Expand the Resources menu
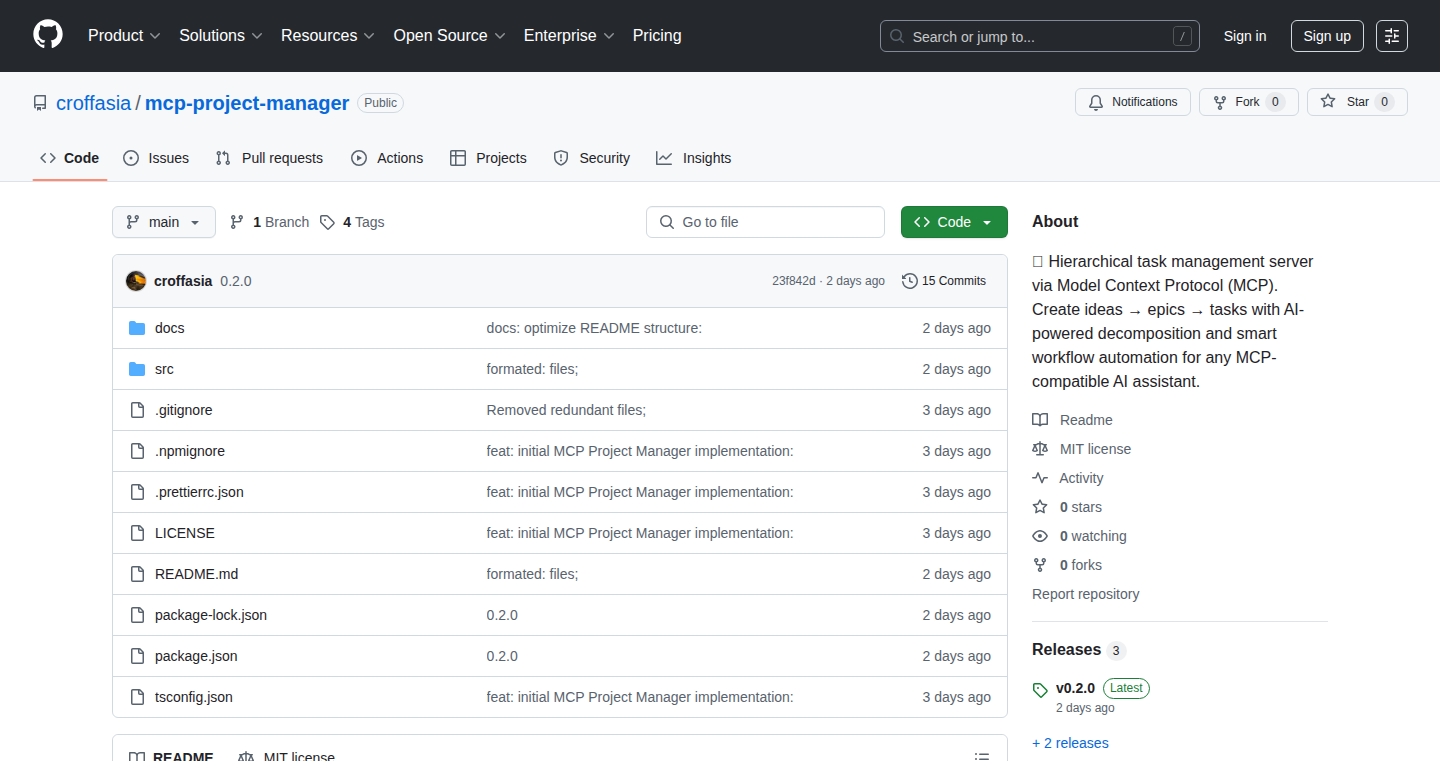The height and width of the screenshot is (761, 1440). [328, 36]
